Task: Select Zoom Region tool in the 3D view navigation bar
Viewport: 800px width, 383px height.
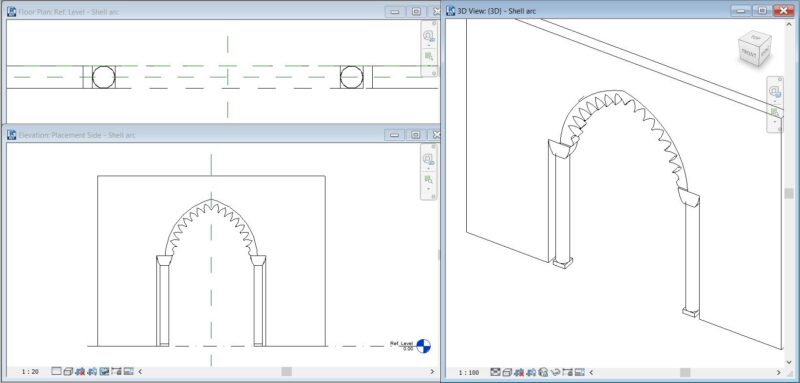Action: 774,111
